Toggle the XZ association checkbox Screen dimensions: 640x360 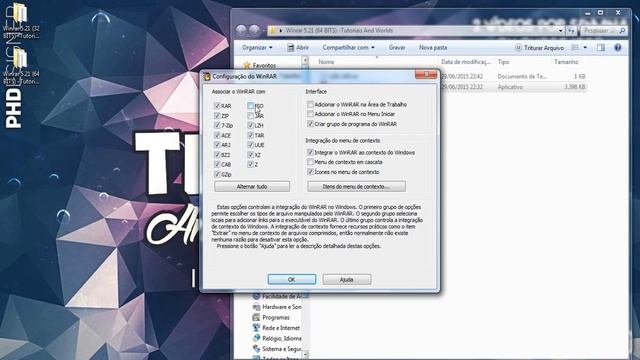250,155
